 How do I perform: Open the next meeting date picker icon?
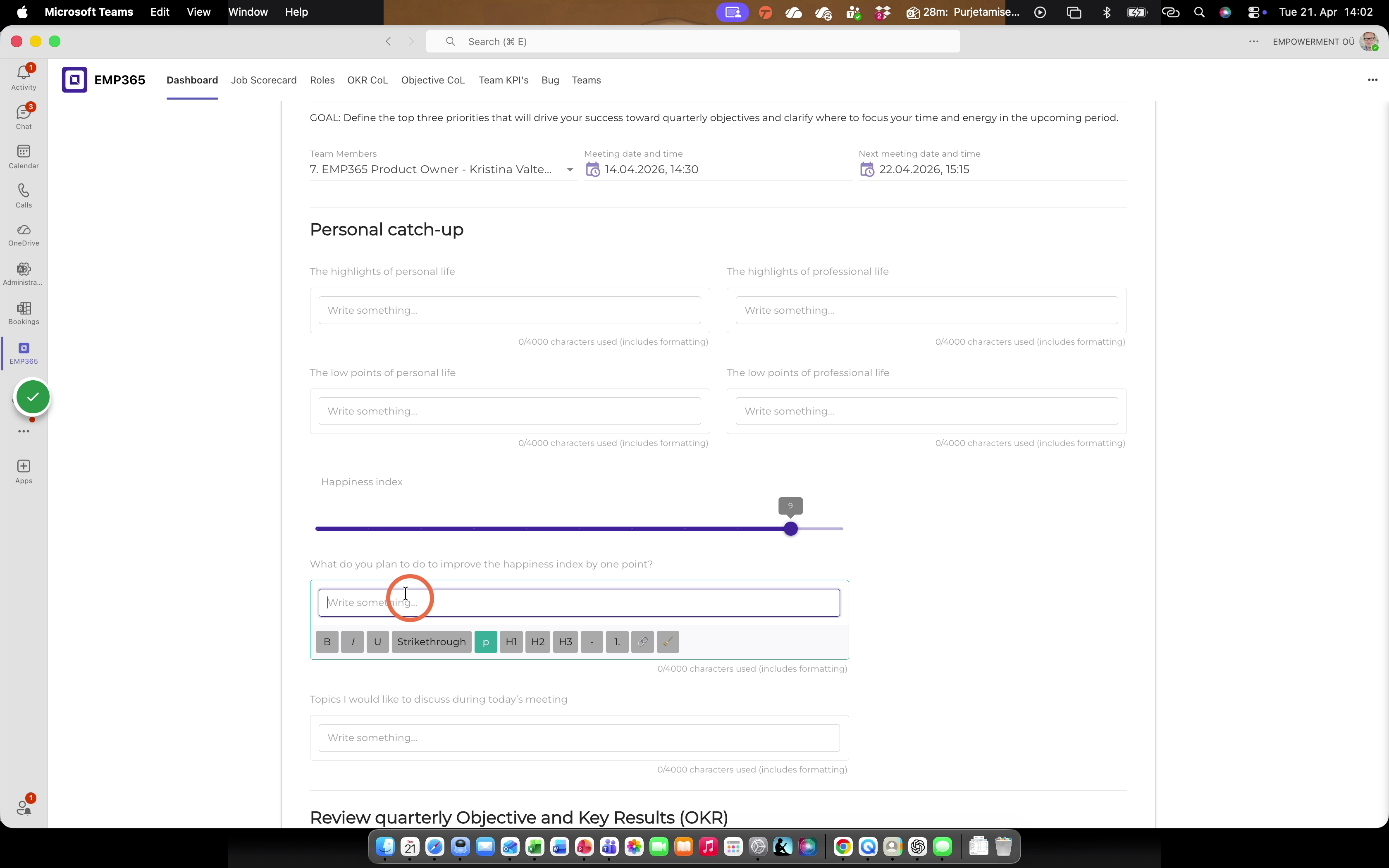pyautogui.click(x=867, y=170)
